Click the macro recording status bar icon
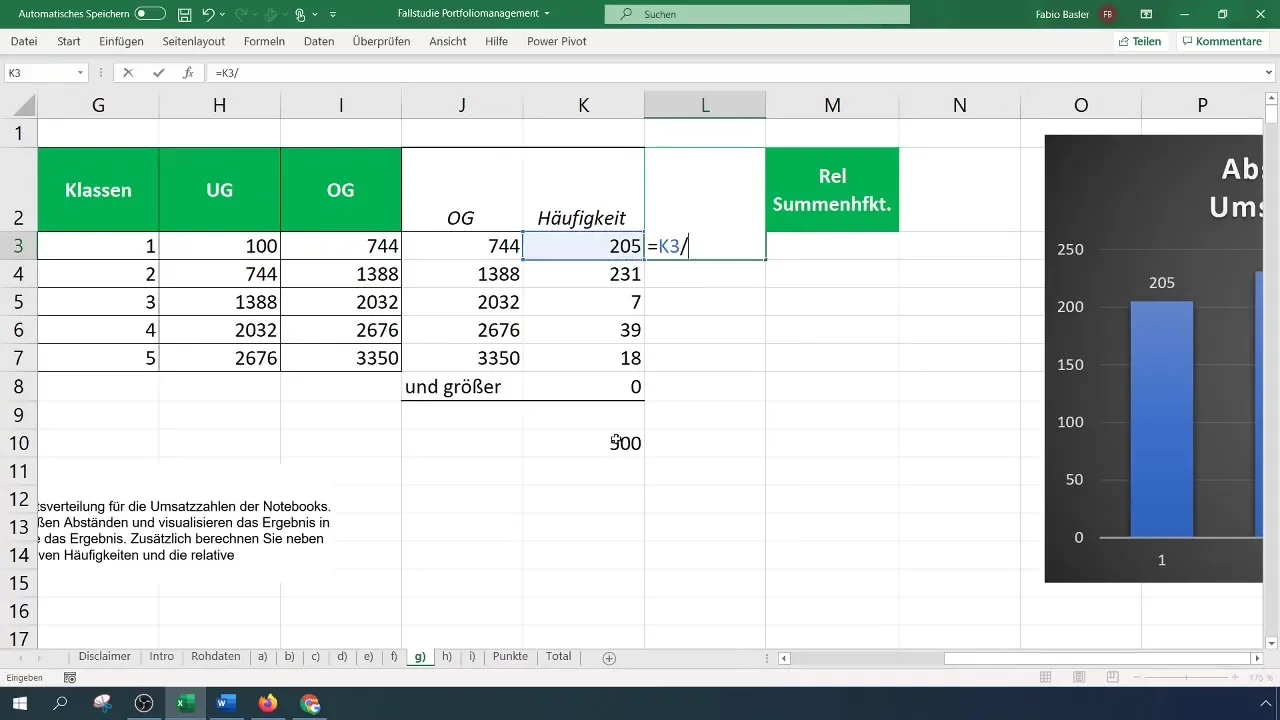This screenshot has width=1280, height=720. (70, 678)
